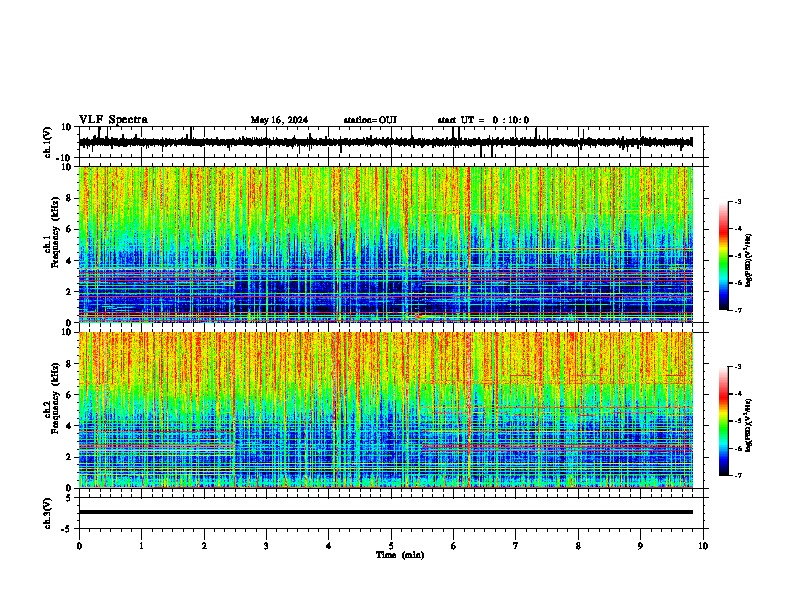Click time axis tick label "6"
792x612 pixels.
[x=454, y=546]
